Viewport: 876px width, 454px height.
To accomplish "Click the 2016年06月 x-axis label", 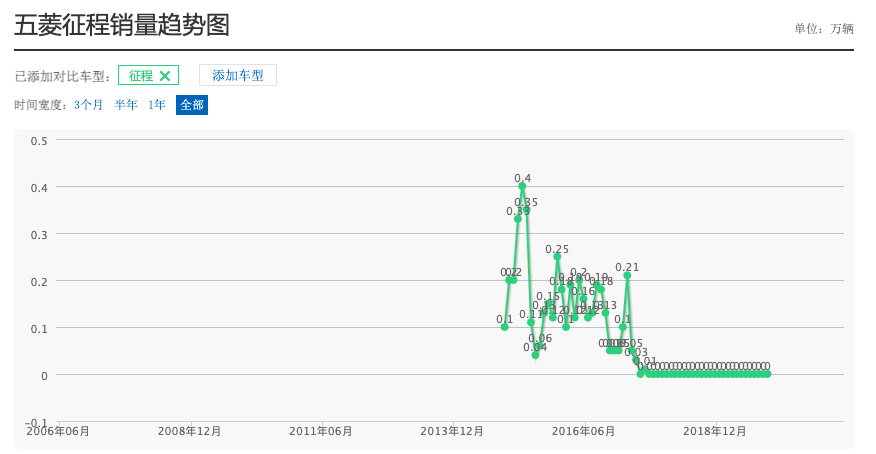I will click(x=584, y=431).
